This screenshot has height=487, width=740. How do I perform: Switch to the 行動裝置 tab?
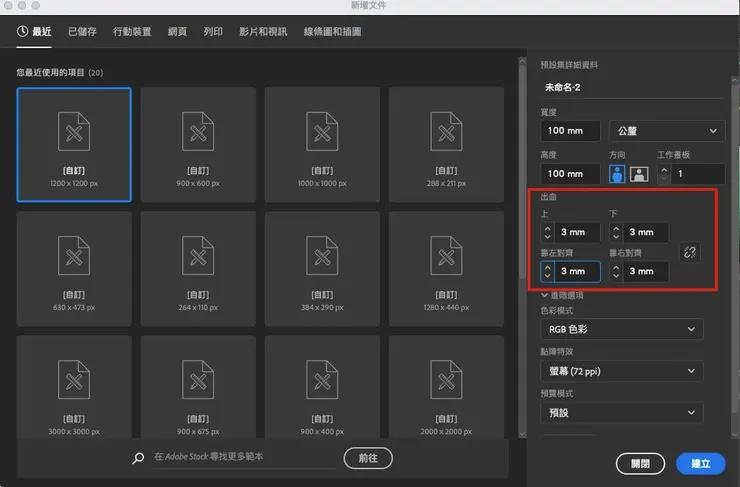tap(132, 32)
